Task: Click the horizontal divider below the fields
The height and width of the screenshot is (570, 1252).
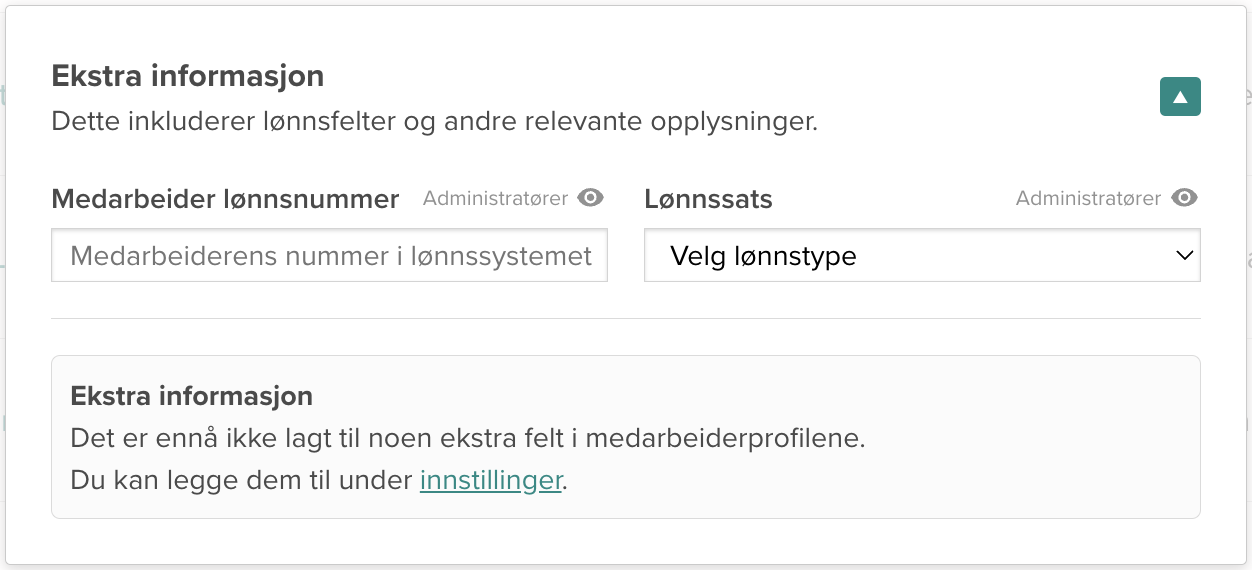Action: click(x=626, y=318)
